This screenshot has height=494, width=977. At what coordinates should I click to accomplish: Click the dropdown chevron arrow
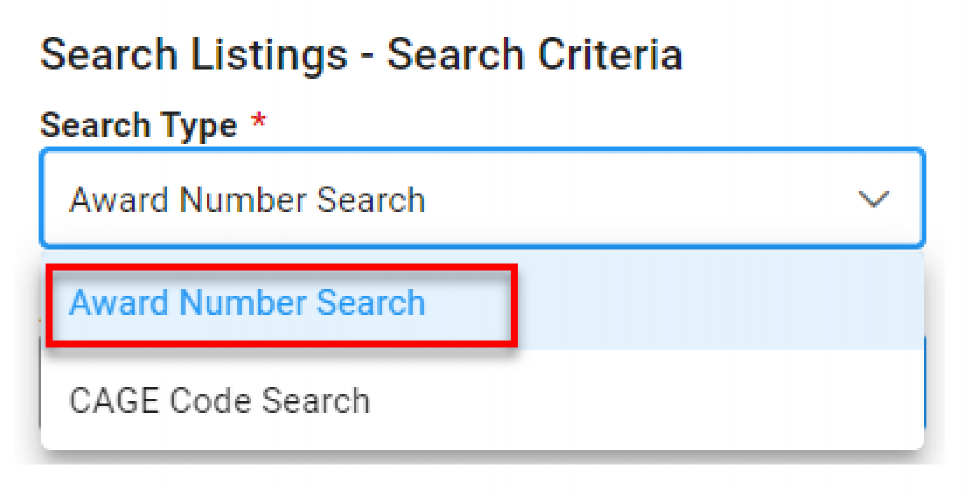point(873,200)
